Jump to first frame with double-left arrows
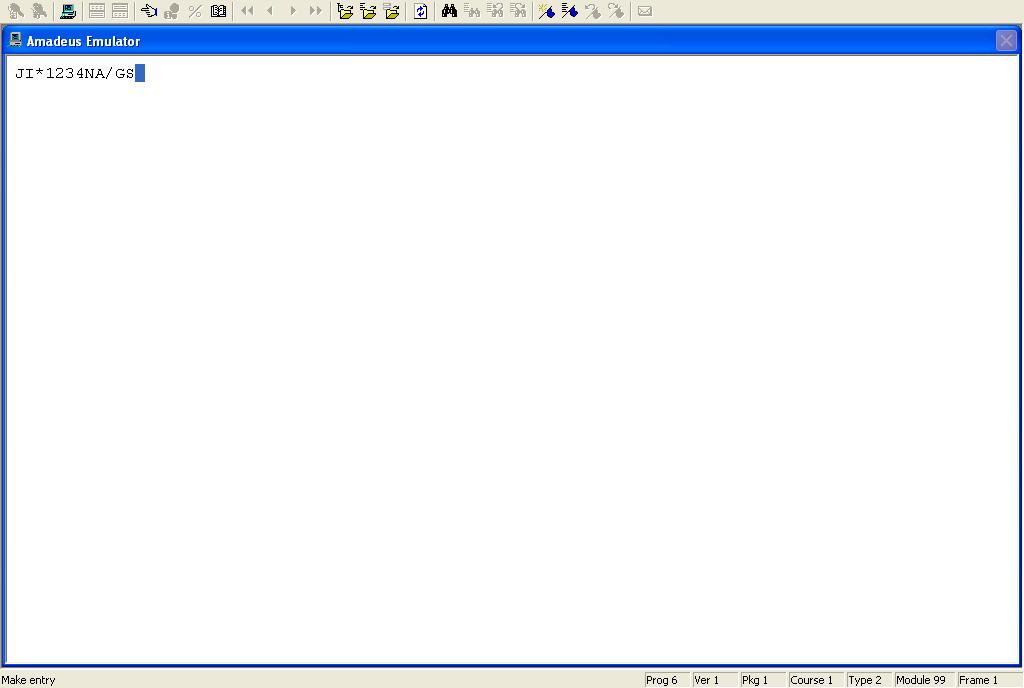Screen dimensions: 1024x688 (247, 11)
